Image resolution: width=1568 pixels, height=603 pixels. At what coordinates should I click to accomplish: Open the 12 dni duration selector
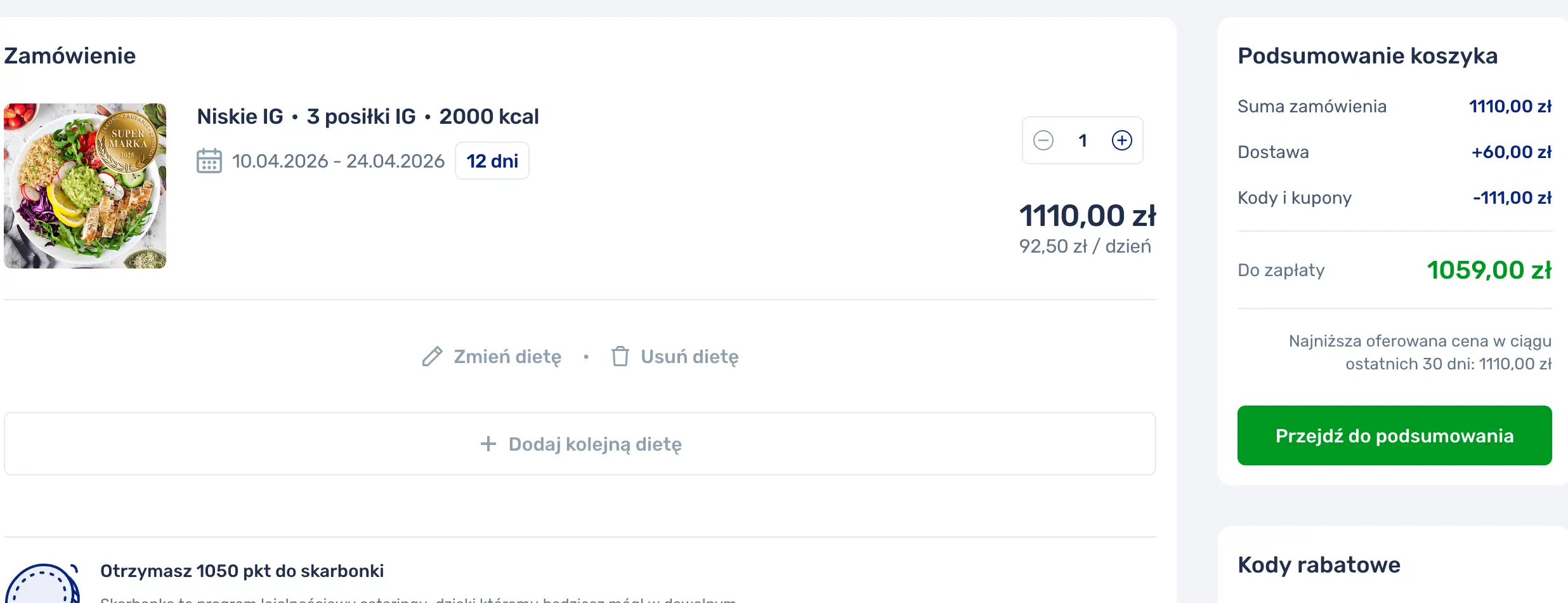click(492, 161)
